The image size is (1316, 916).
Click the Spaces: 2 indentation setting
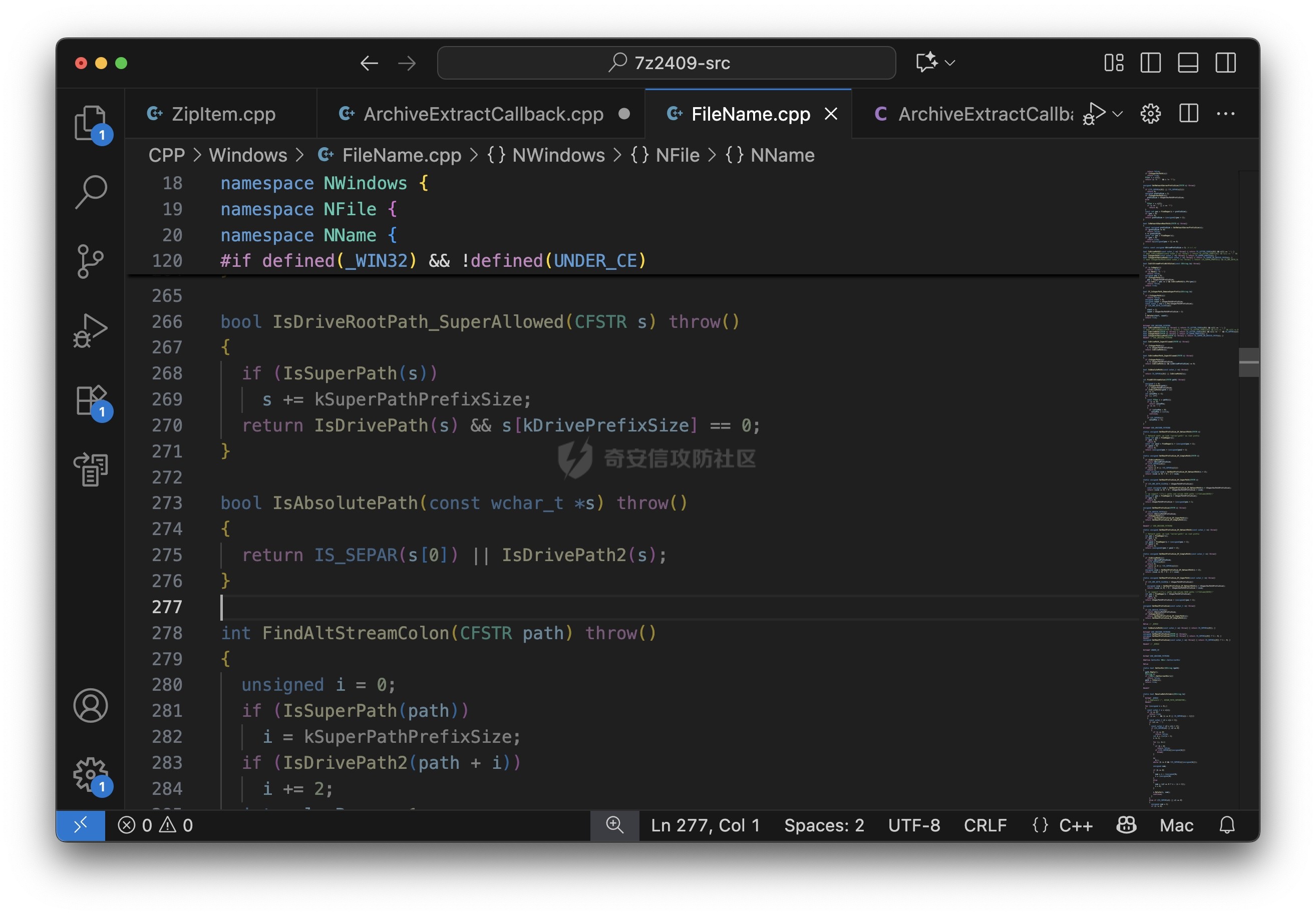pos(824,825)
